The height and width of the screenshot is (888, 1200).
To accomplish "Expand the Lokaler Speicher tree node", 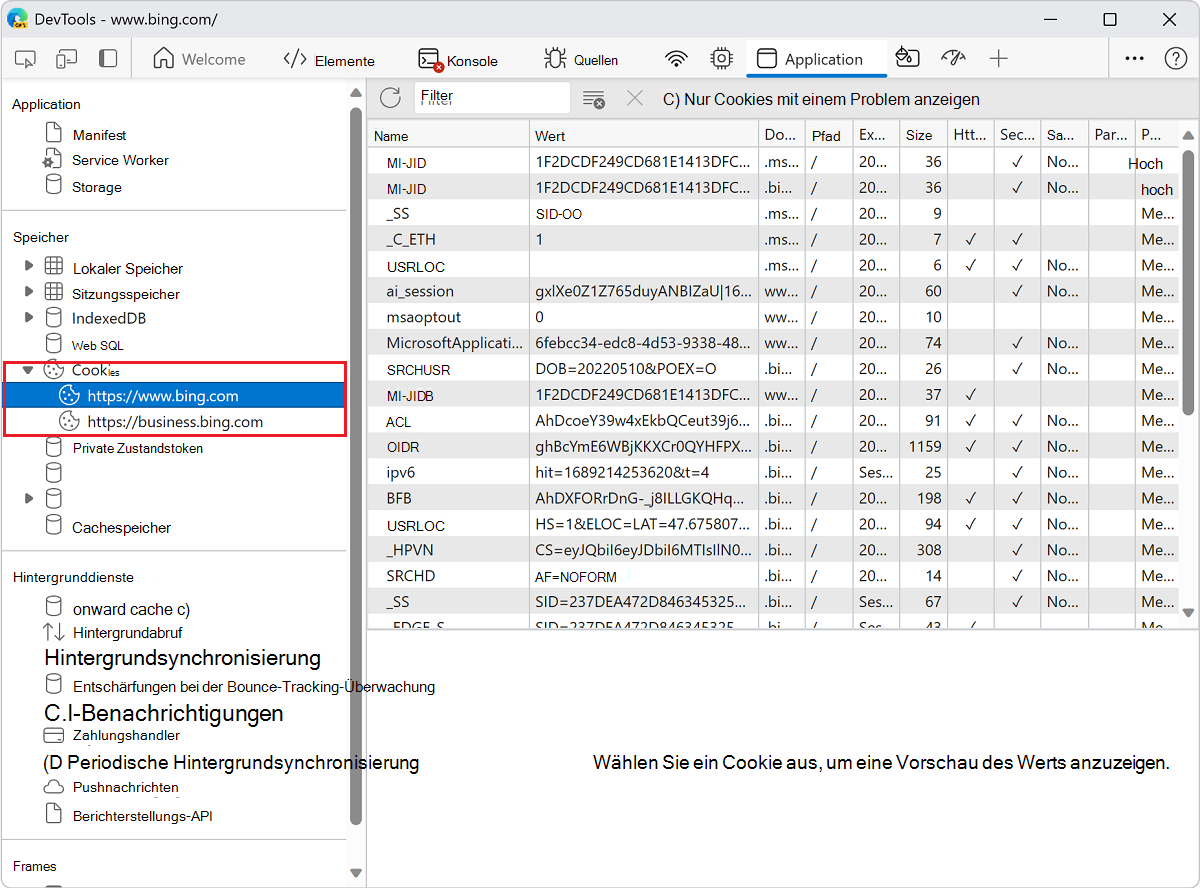I will [29, 267].
